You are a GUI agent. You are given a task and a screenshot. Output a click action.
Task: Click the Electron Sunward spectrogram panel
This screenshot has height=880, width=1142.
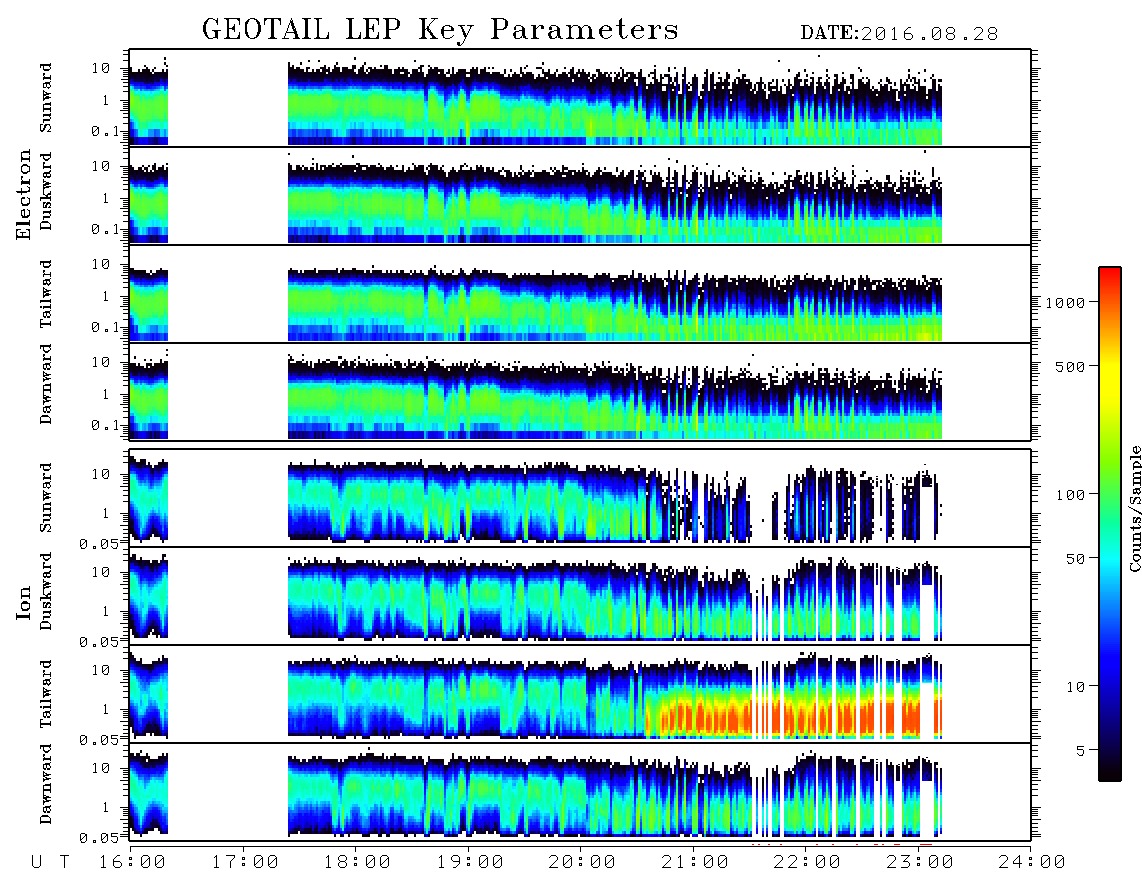click(x=580, y=98)
